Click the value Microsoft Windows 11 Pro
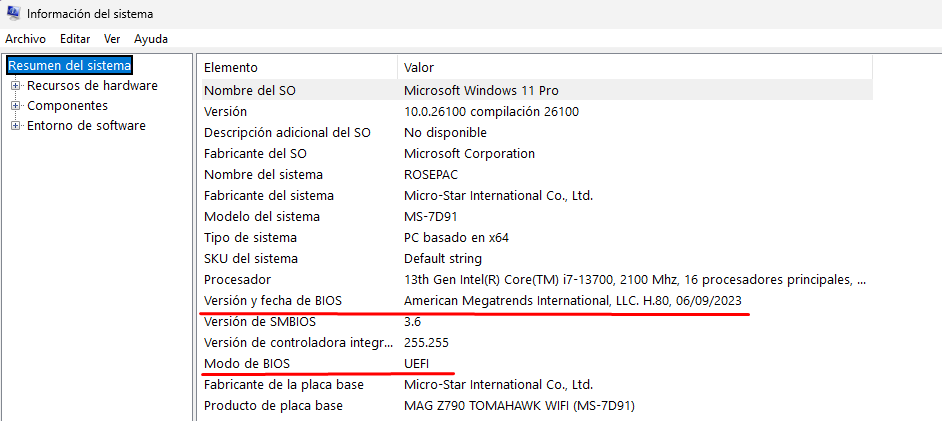Viewport: 942px width, 421px height. pos(481,91)
